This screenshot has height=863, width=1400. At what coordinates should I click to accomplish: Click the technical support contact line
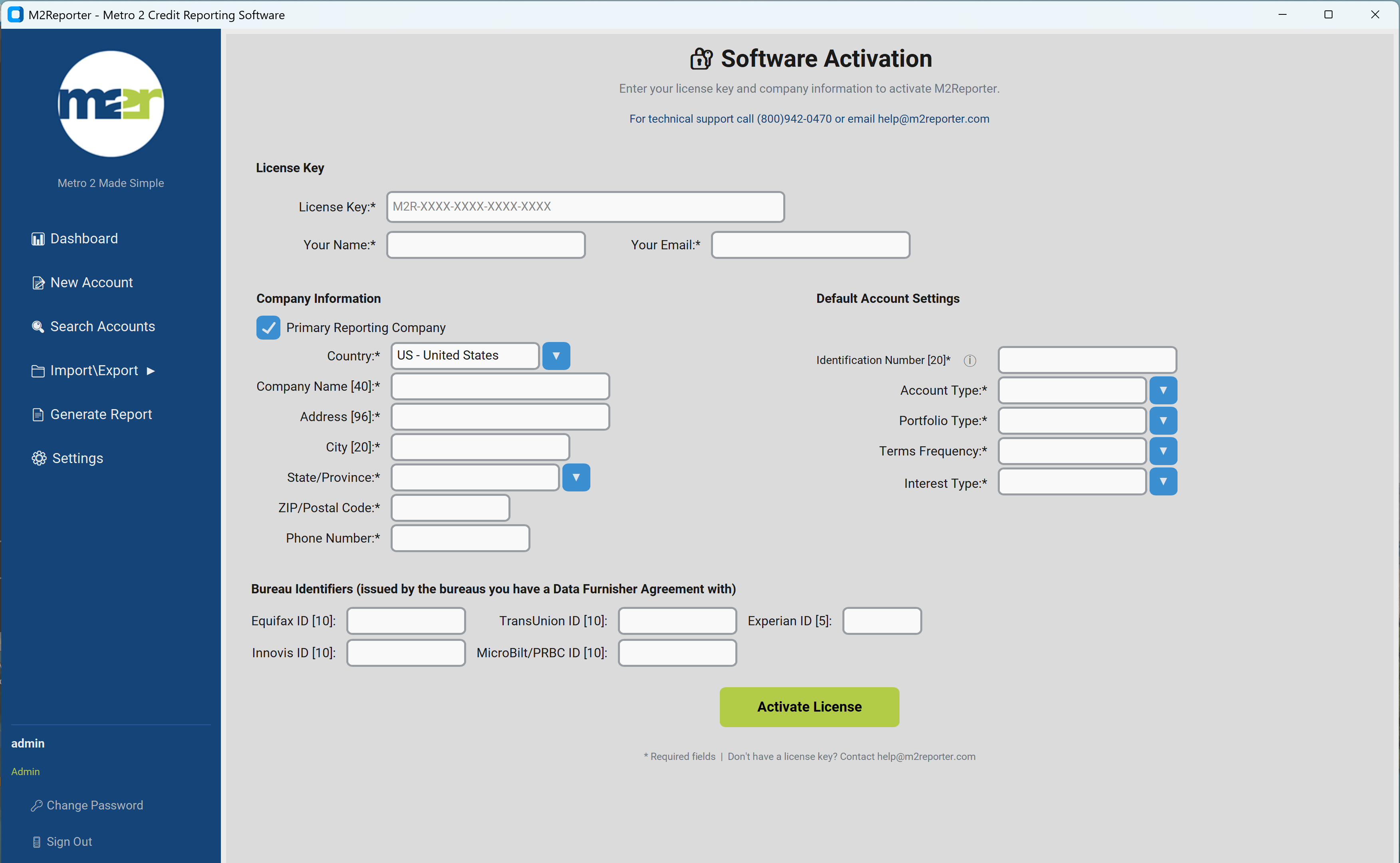tap(809, 119)
